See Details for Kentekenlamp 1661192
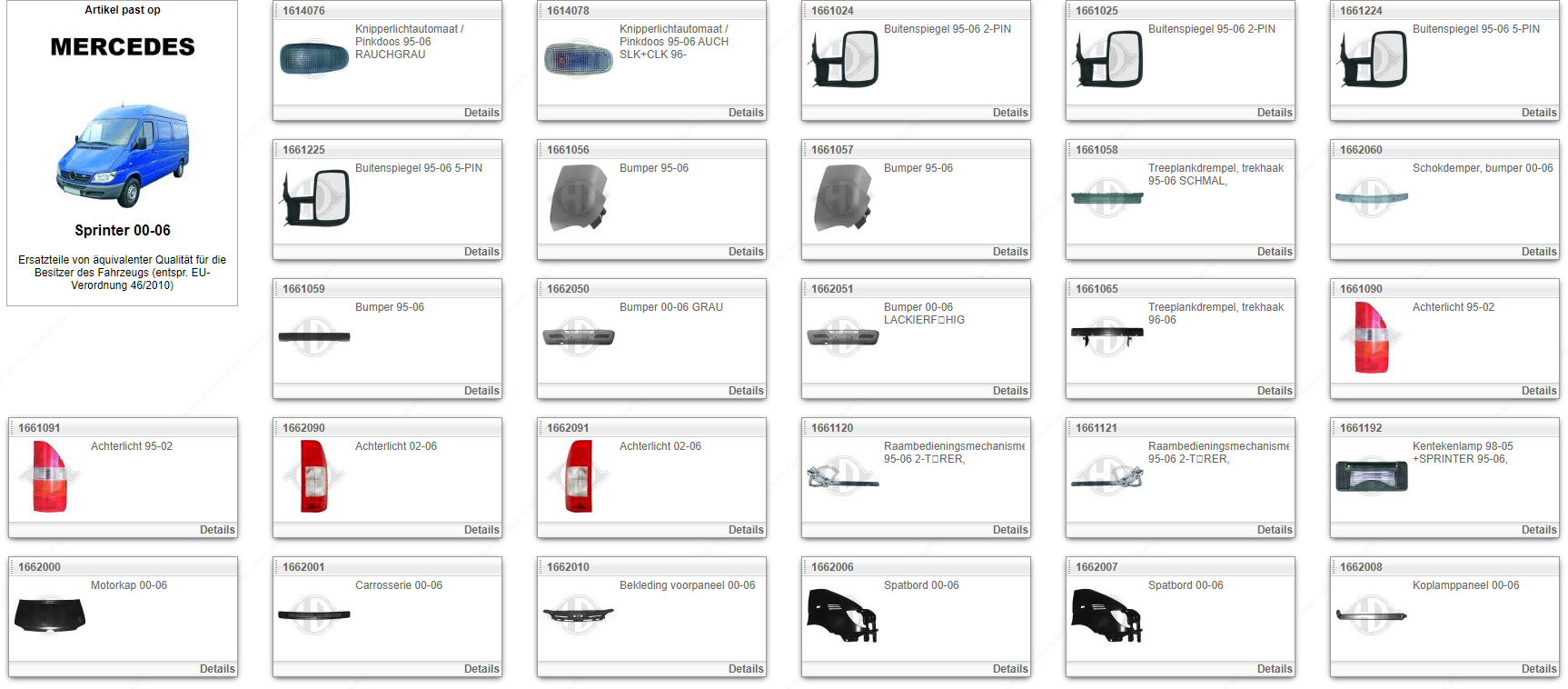 tap(1539, 530)
